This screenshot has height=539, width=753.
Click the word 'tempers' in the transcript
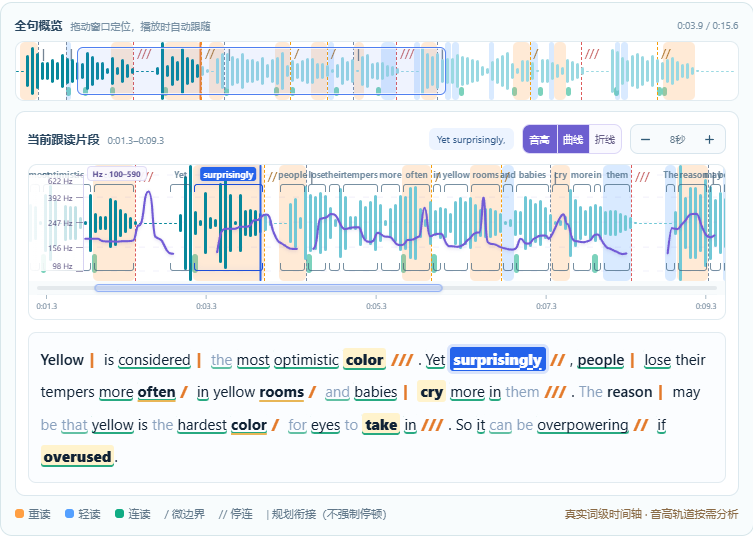click(68, 392)
